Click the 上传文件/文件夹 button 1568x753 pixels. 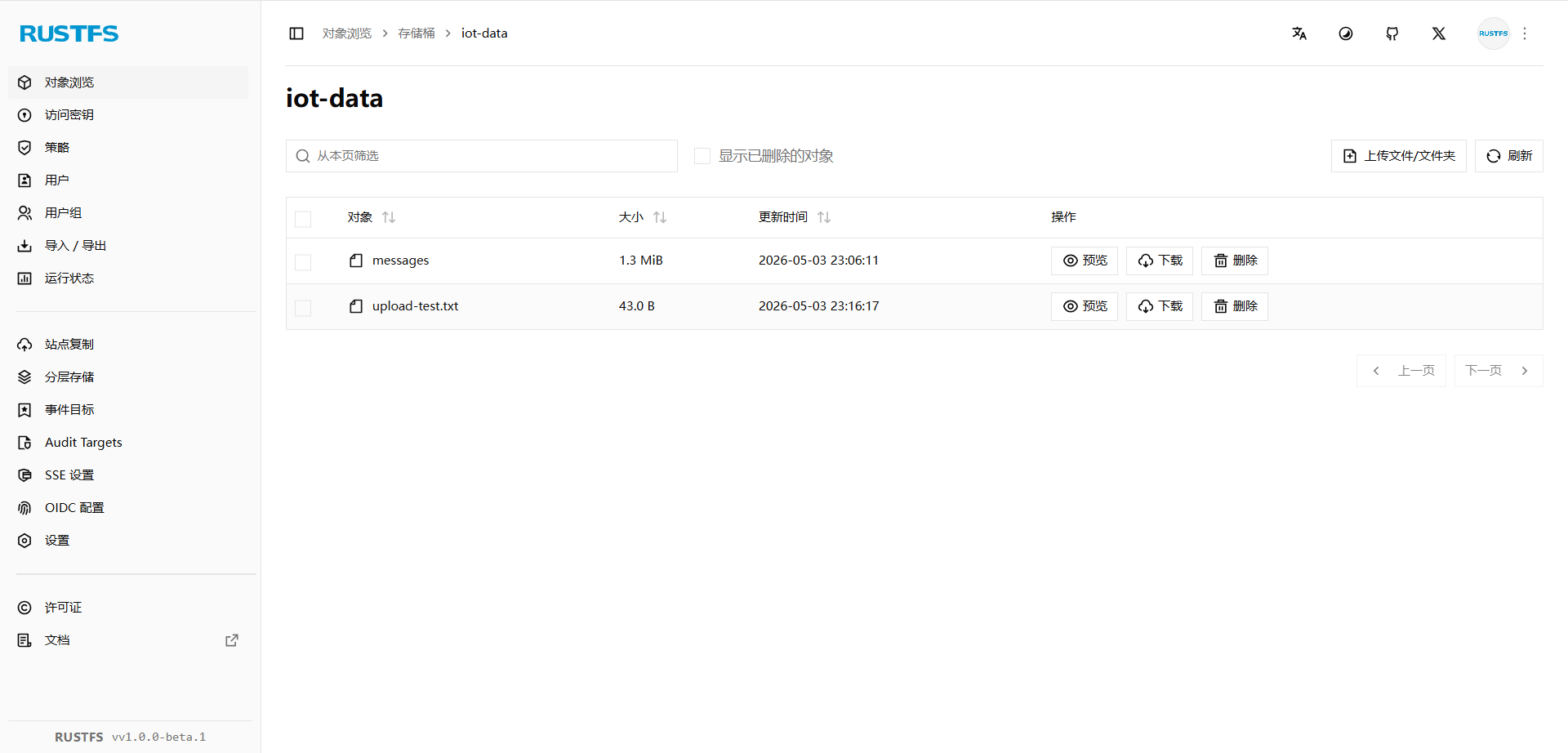point(1399,156)
